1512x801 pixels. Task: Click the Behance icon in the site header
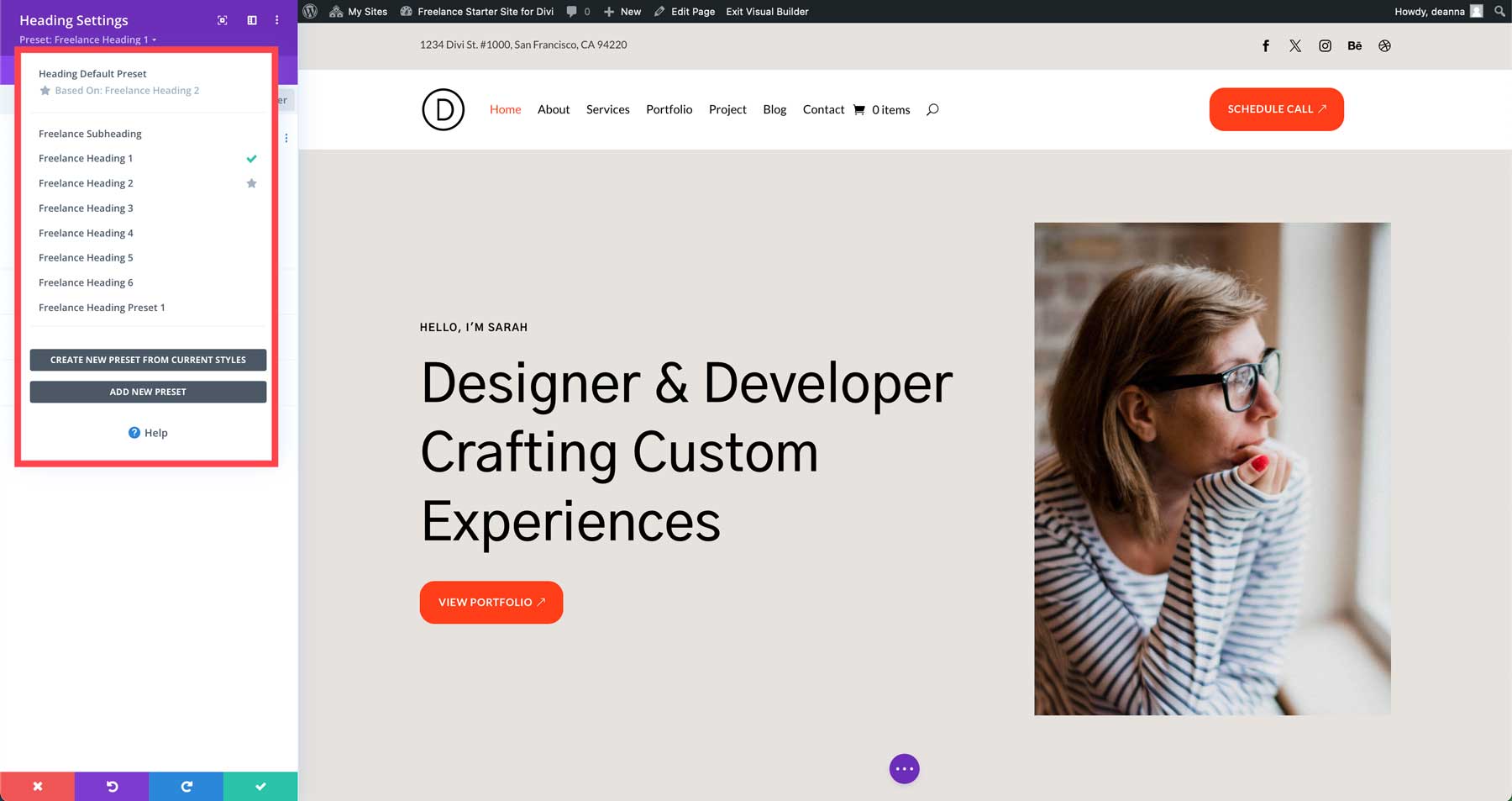coord(1354,45)
